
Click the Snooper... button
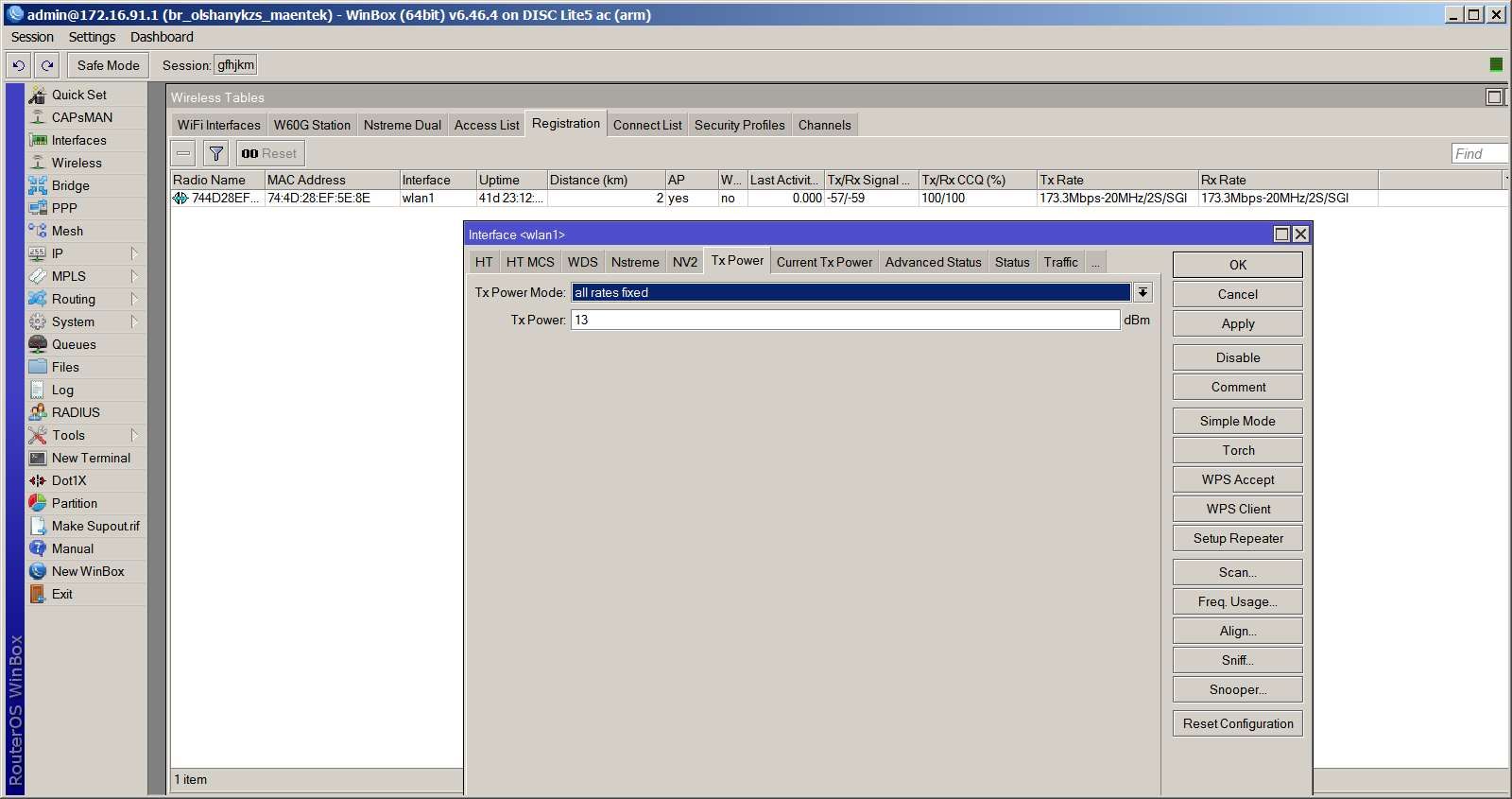coord(1238,689)
